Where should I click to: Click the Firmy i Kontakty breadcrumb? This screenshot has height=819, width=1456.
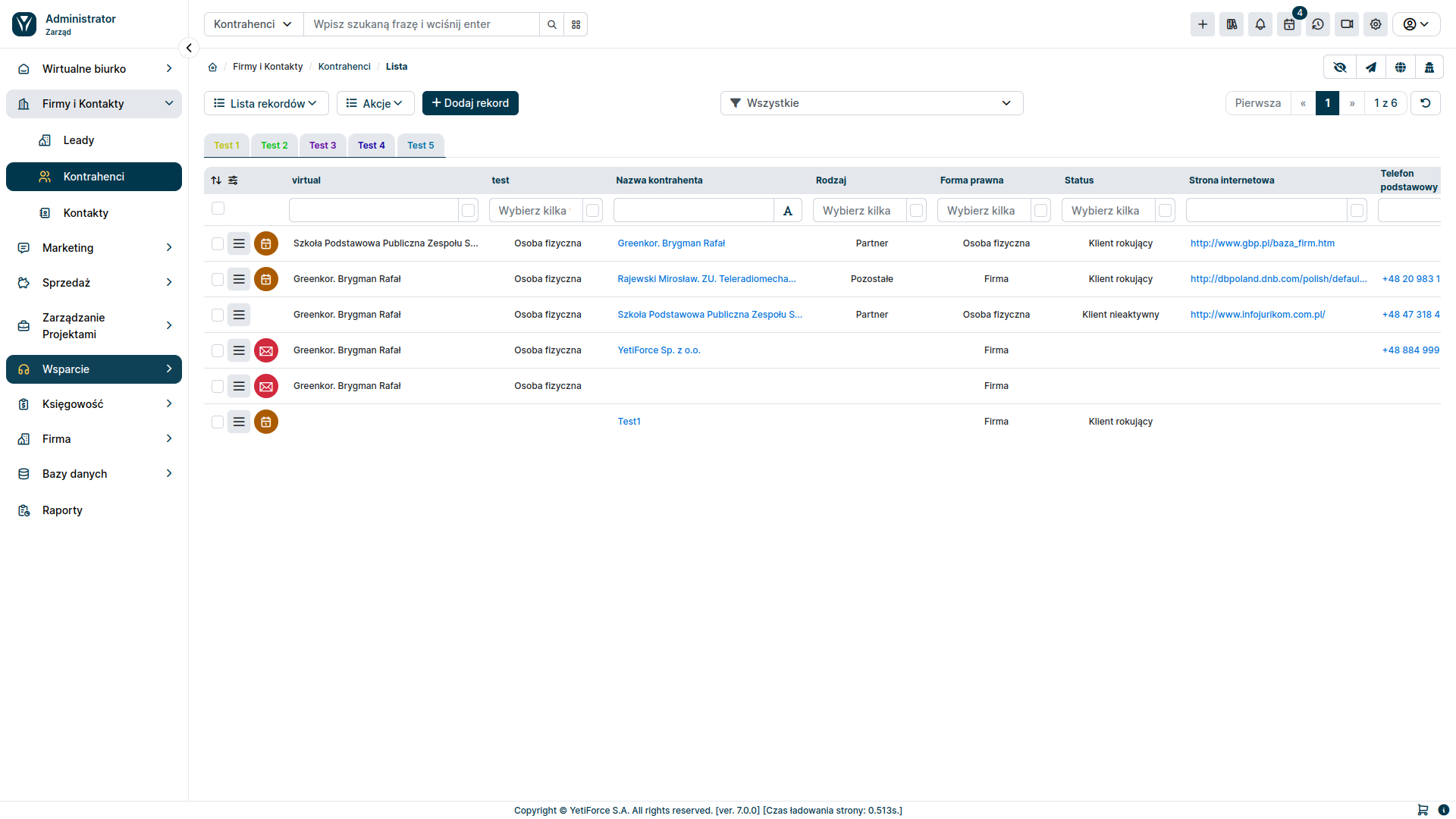pos(268,67)
